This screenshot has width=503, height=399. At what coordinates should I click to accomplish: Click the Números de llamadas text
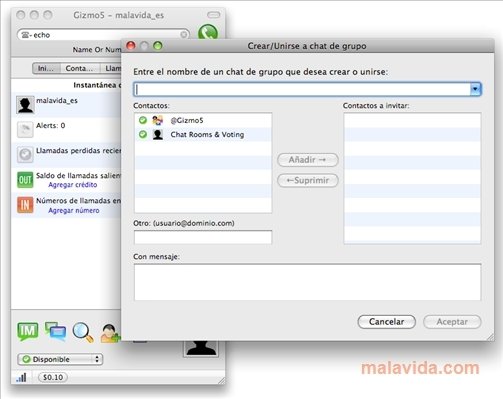(x=78, y=201)
